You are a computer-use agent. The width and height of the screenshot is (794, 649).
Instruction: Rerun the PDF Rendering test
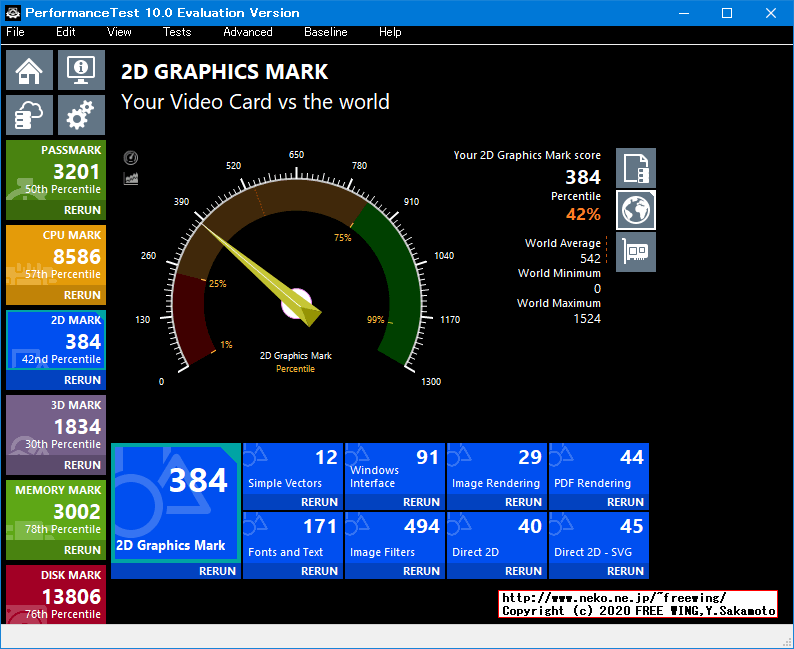coord(625,502)
